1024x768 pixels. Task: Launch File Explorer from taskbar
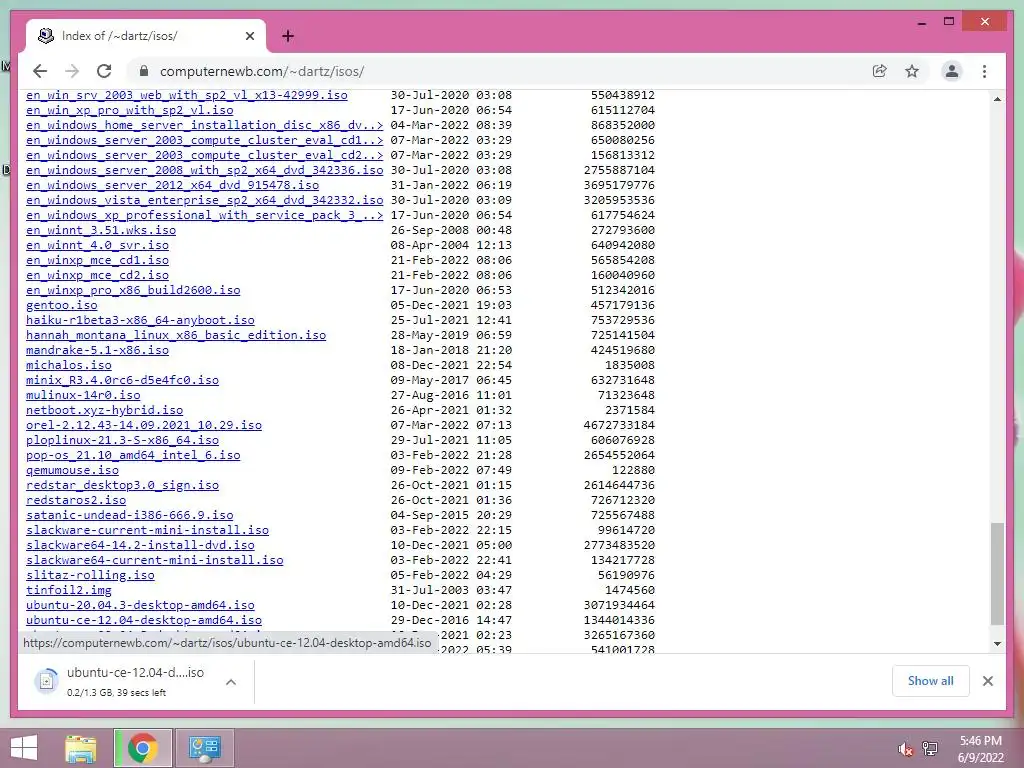pos(81,748)
